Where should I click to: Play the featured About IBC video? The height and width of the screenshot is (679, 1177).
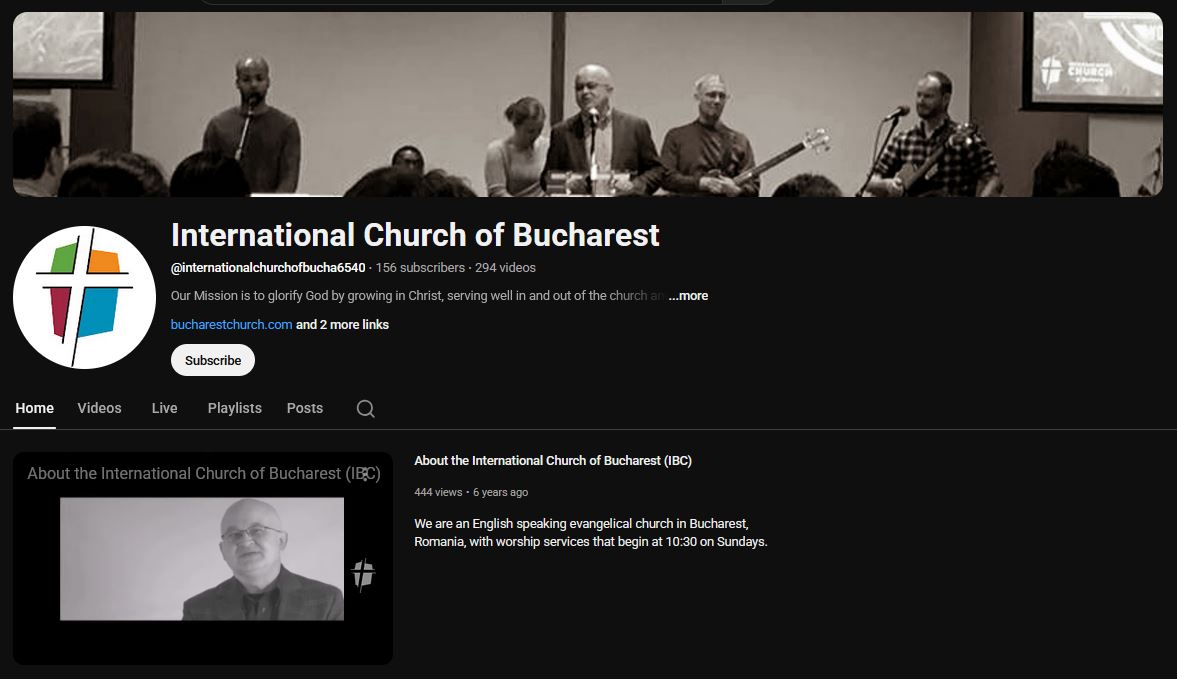tap(202, 559)
